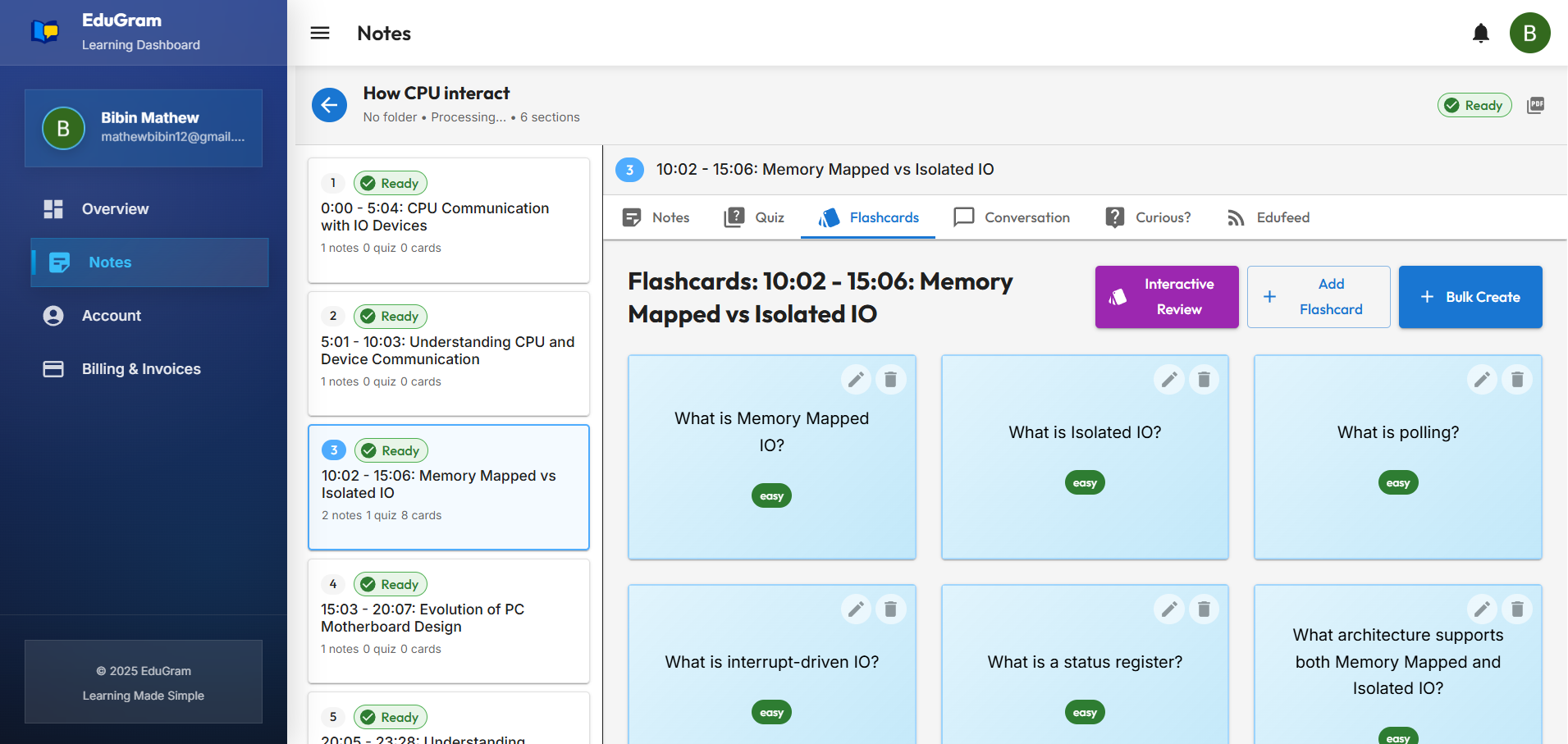Screen dimensions: 1568x744
Task: Delete the "What is Isolated IO?" flashcard
Action: pyautogui.click(x=1204, y=379)
